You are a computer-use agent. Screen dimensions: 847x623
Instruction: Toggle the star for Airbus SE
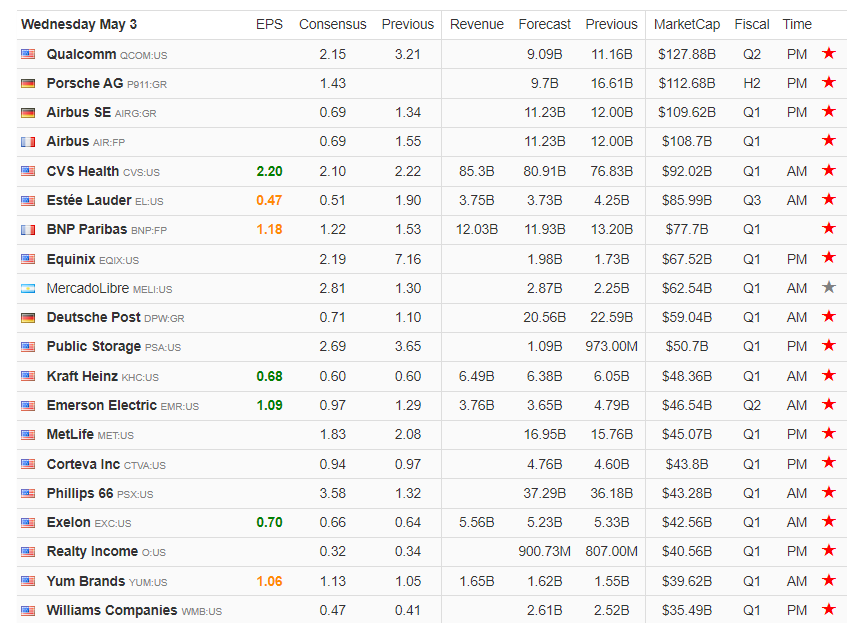click(x=829, y=111)
